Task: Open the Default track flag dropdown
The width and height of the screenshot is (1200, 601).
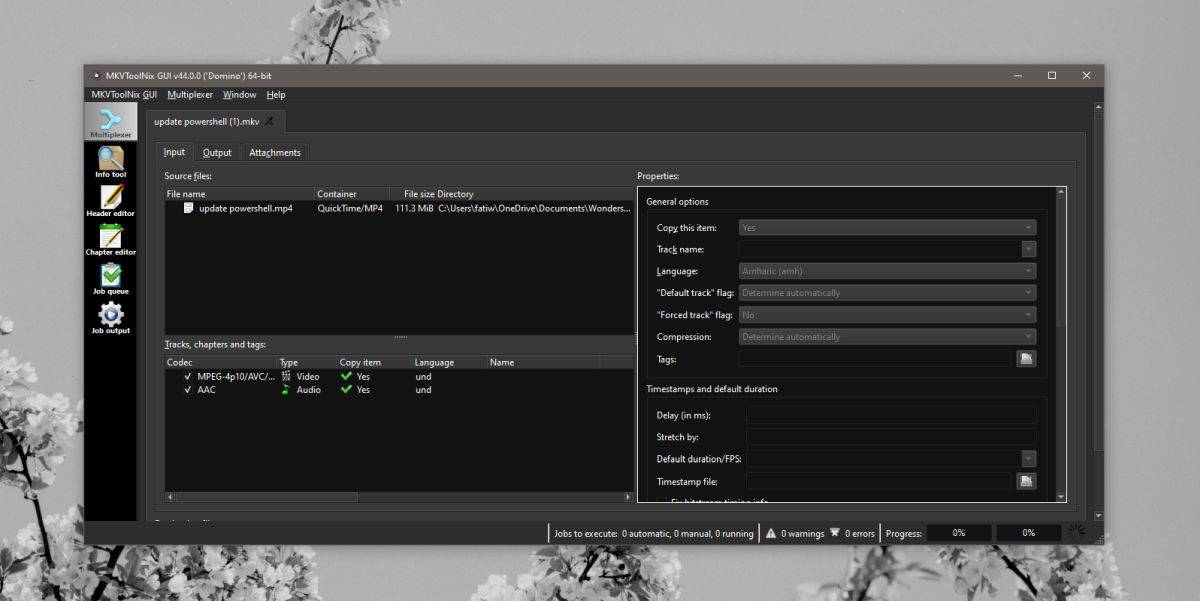Action: pos(887,293)
